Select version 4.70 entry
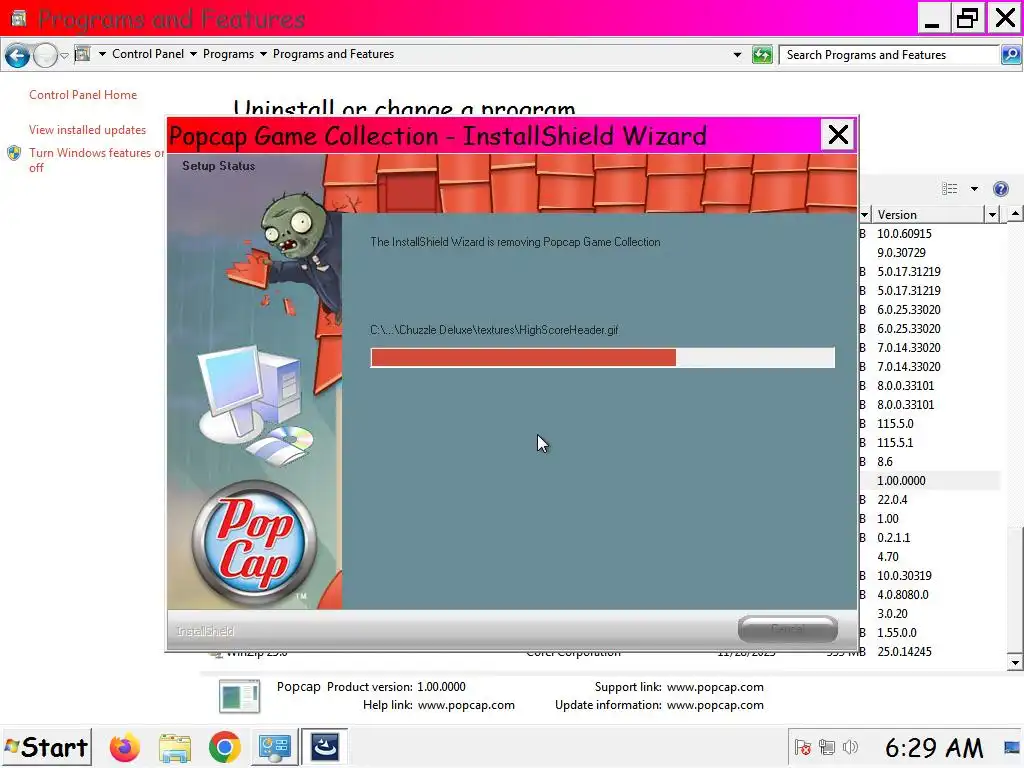 [888, 556]
